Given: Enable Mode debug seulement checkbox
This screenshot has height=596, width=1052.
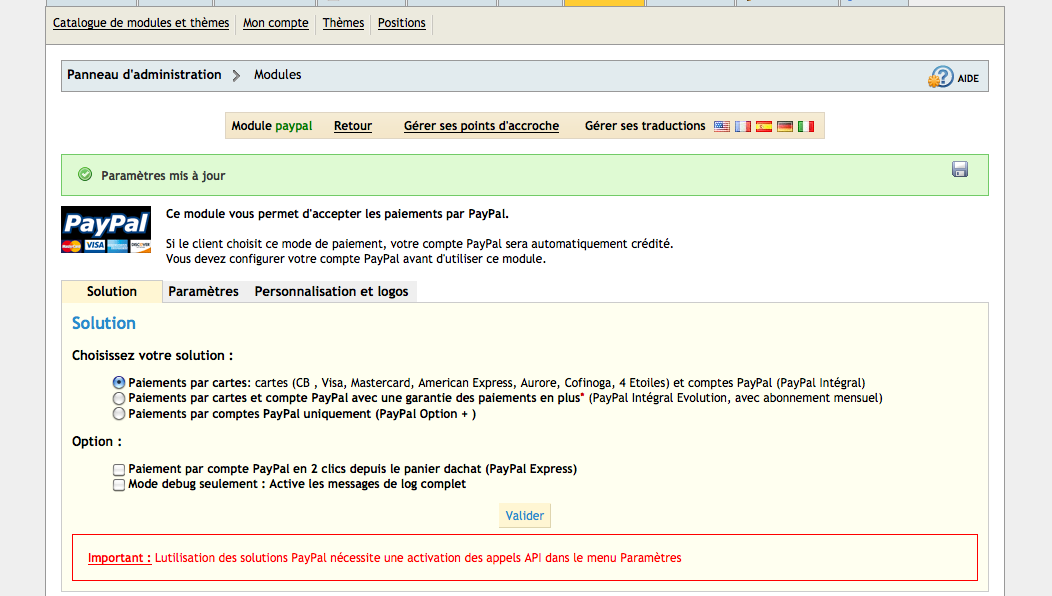Looking at the screenshot, I should [x=119, y=485].
